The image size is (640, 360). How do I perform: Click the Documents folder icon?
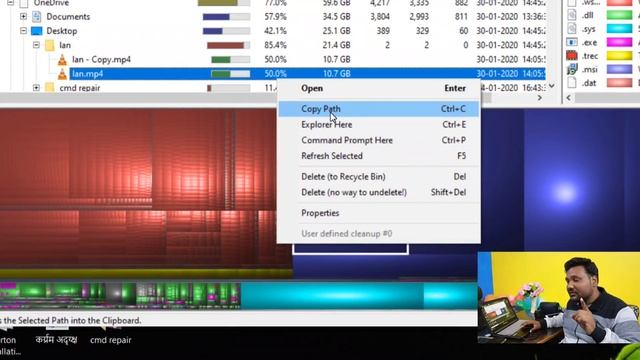point(37,17)
